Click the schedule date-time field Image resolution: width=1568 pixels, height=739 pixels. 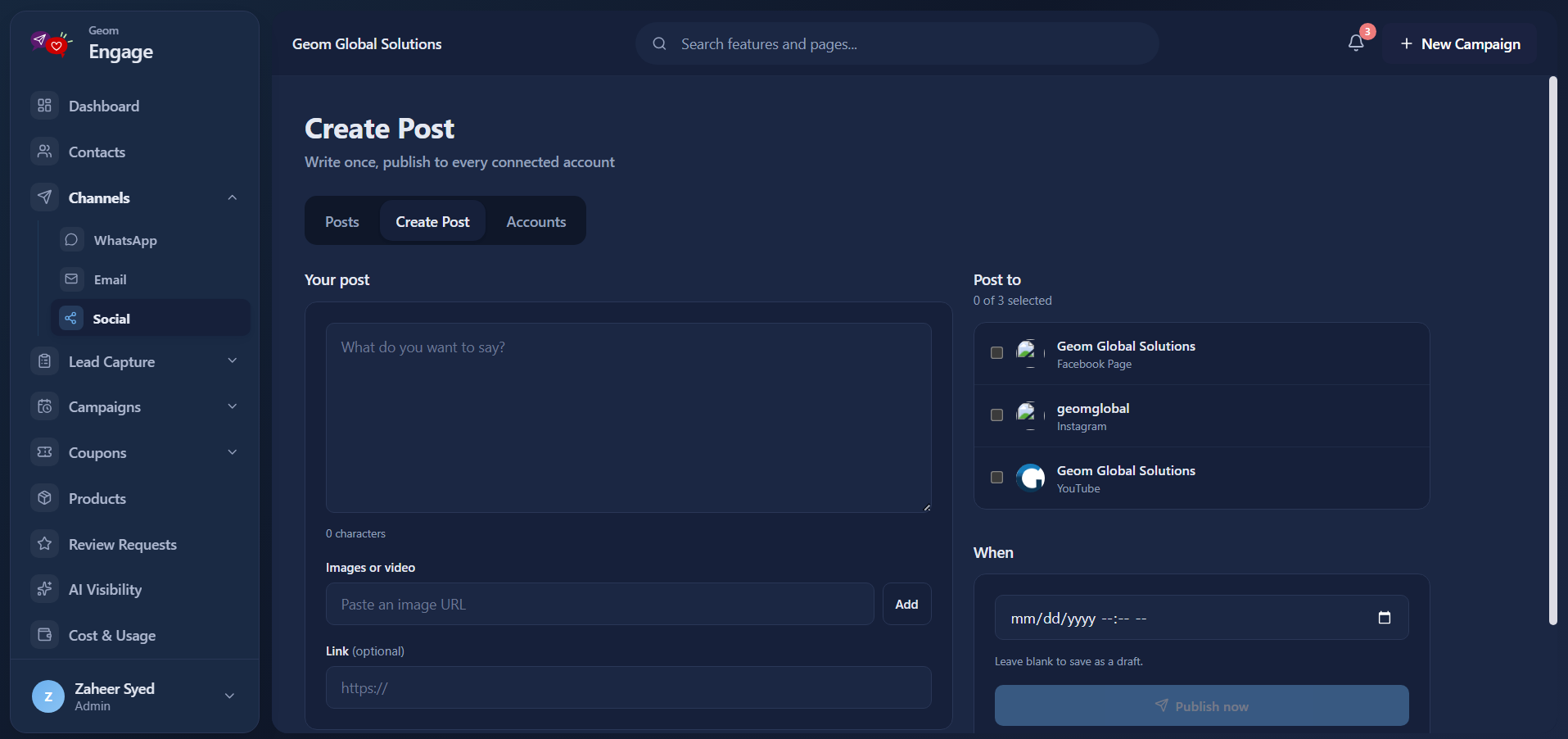[1201, 618]
